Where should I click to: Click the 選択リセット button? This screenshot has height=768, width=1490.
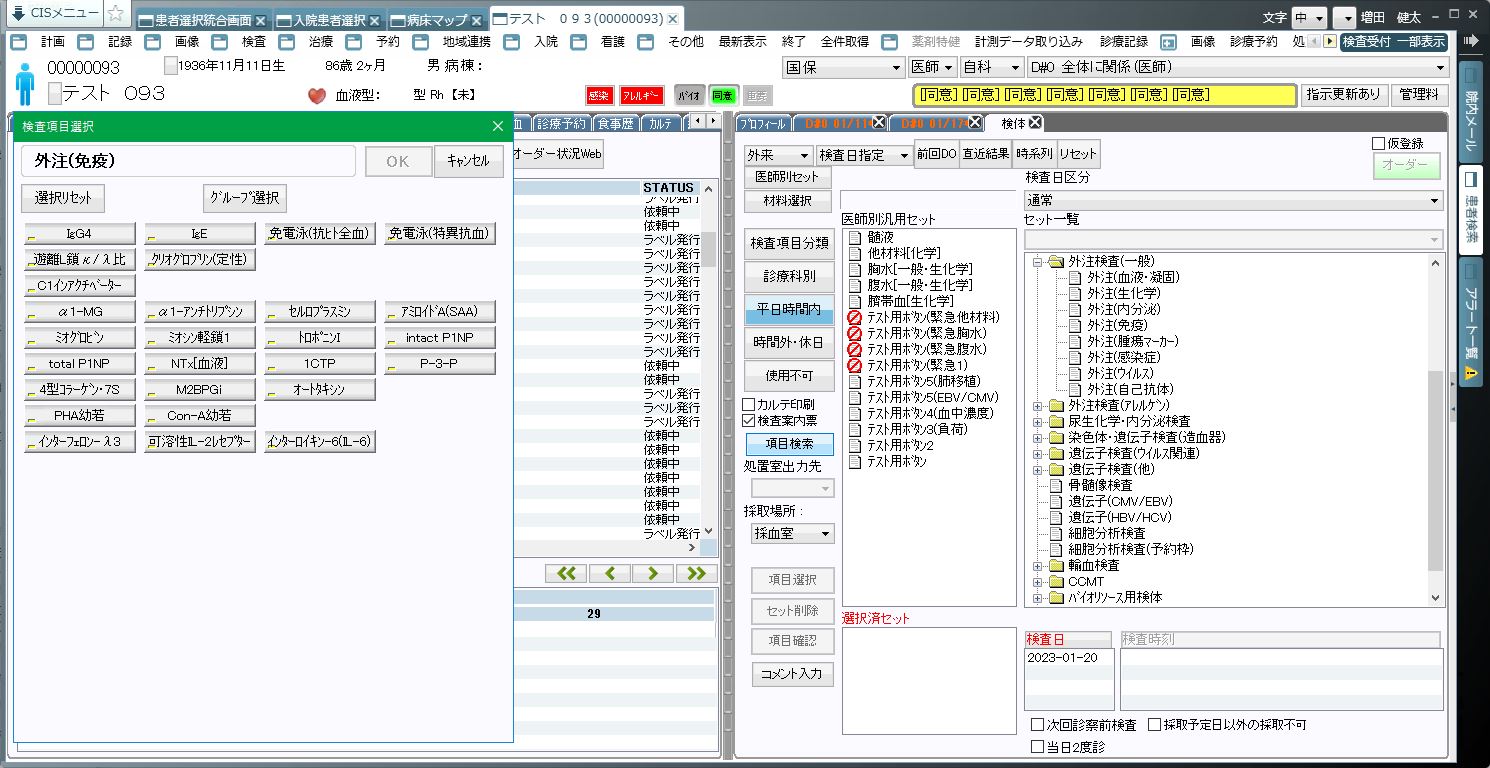pos(64,198)
